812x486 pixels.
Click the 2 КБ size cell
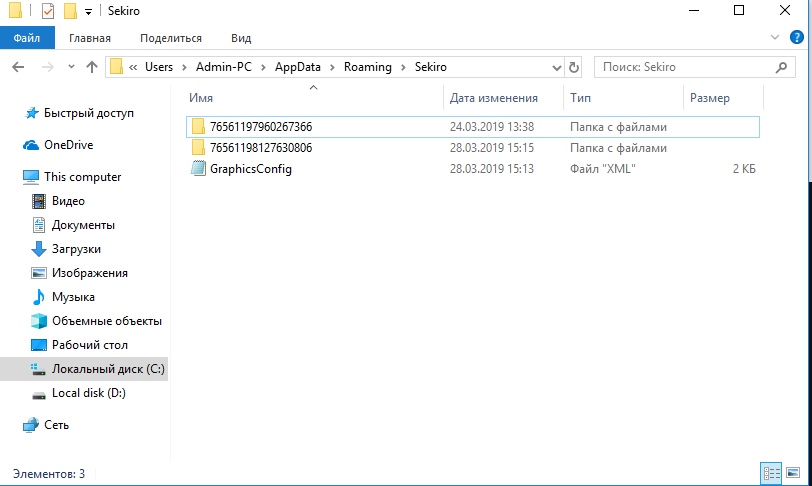click(x=744, y=169)
